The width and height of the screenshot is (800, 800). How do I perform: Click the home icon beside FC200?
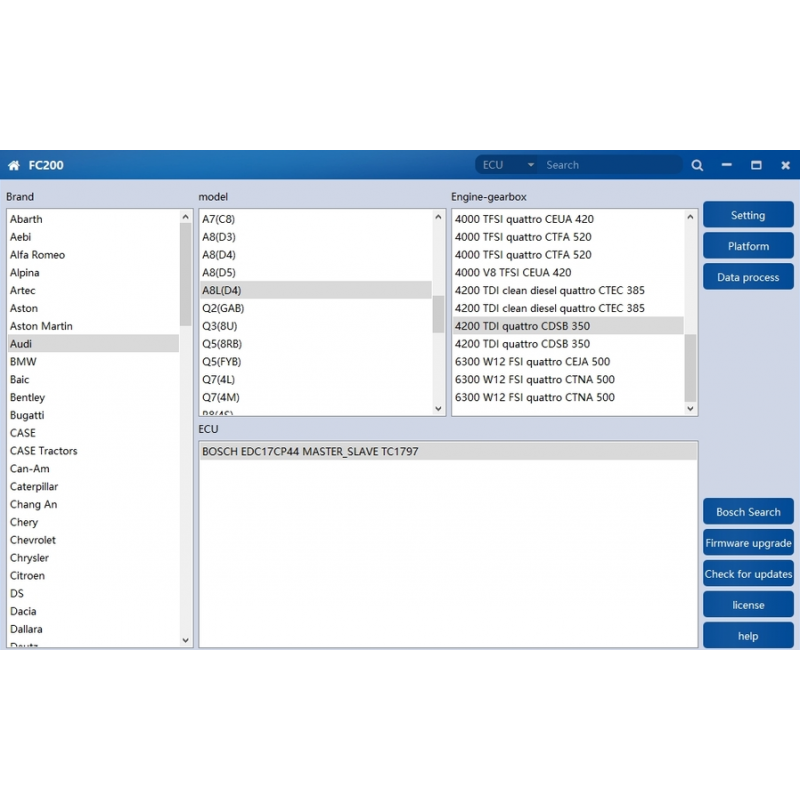14,165
